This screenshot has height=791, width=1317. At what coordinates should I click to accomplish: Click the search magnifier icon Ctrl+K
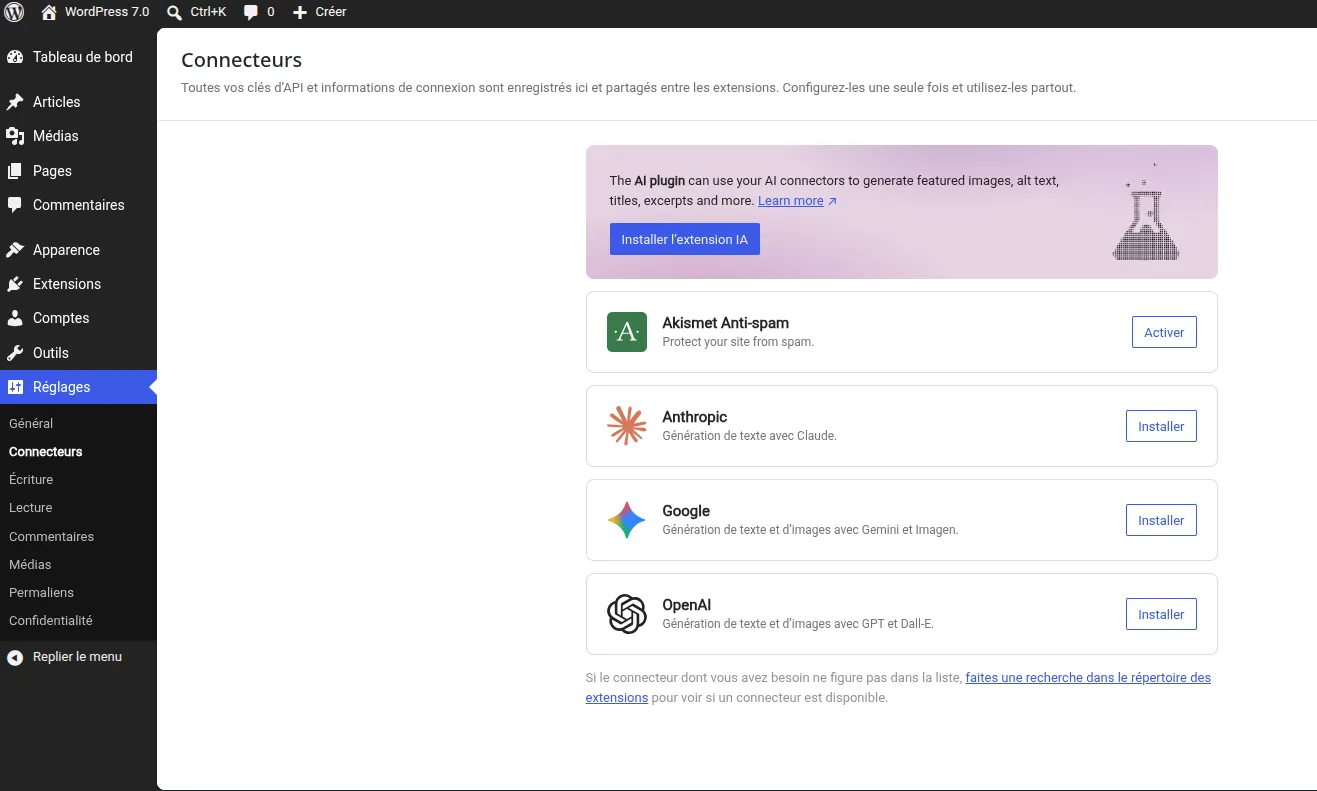pyautogui.click(x=174, y=12)
